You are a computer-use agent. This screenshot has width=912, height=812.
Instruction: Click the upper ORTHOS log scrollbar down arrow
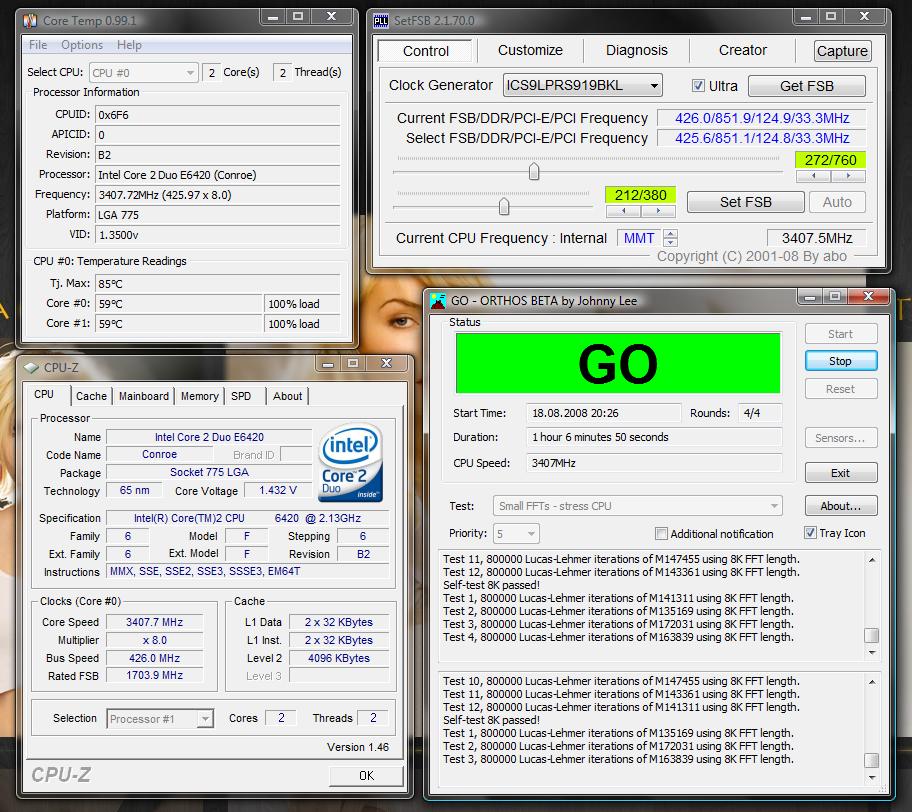click(x=872, y=653)
